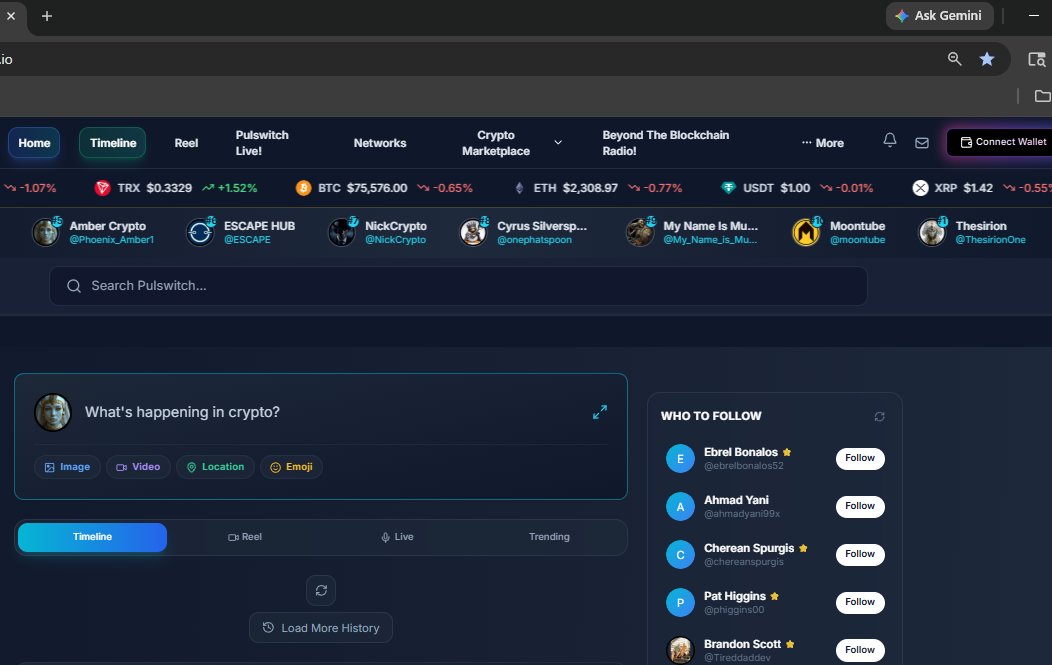Open Cherean Spurgis avatar
This screenshot has height=665, width=1052.
tap(680, 555)
